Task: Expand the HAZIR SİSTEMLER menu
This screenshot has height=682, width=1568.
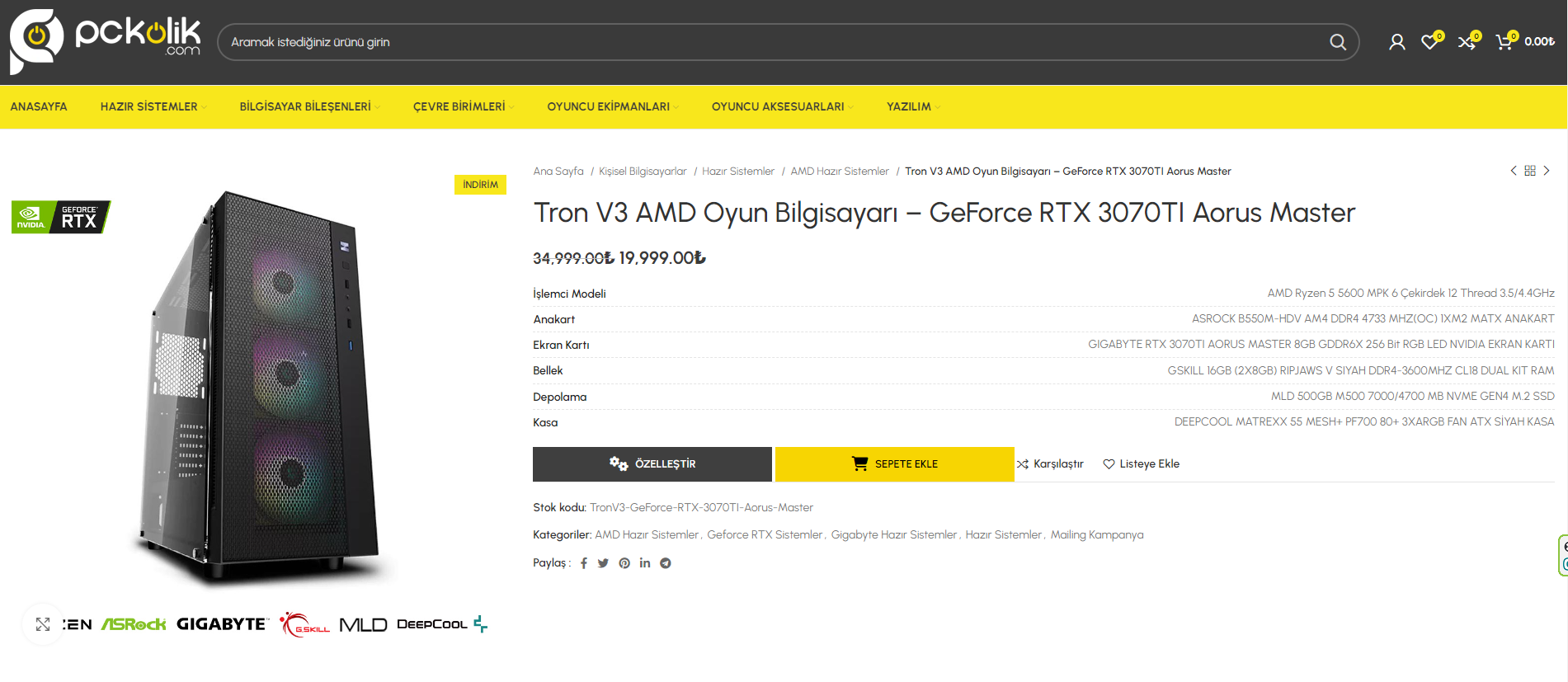Action: pos(153,106)
